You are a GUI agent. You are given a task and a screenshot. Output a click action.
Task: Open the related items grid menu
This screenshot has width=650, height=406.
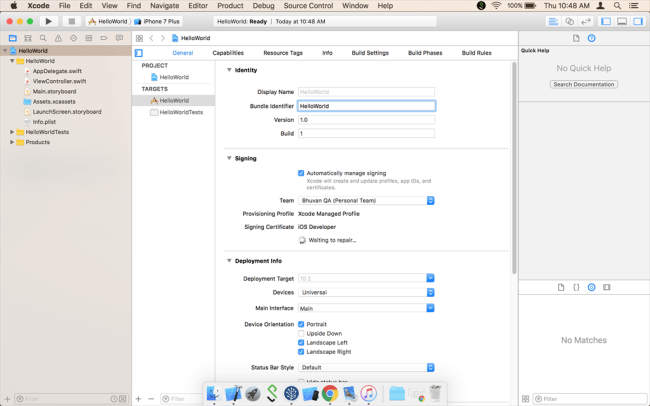click(139, 38)
